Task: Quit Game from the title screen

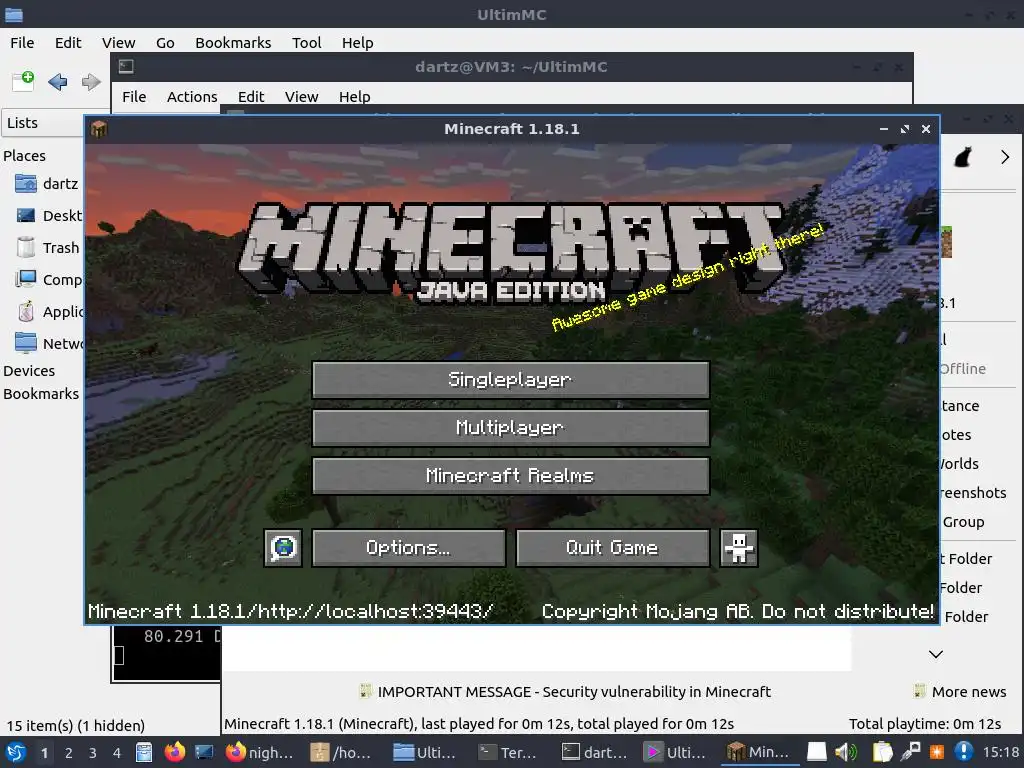Action: pyautogui.click(x=613, y=547)
